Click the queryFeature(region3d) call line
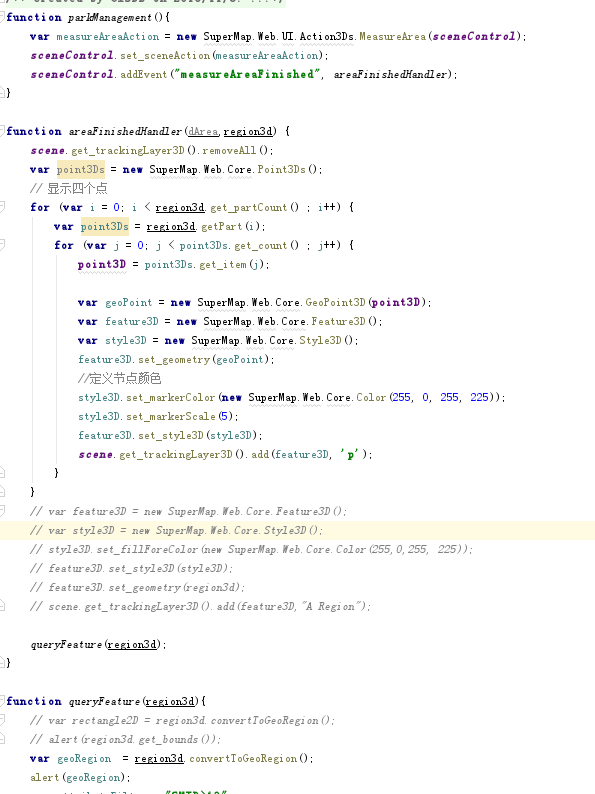 click(98, 644)
